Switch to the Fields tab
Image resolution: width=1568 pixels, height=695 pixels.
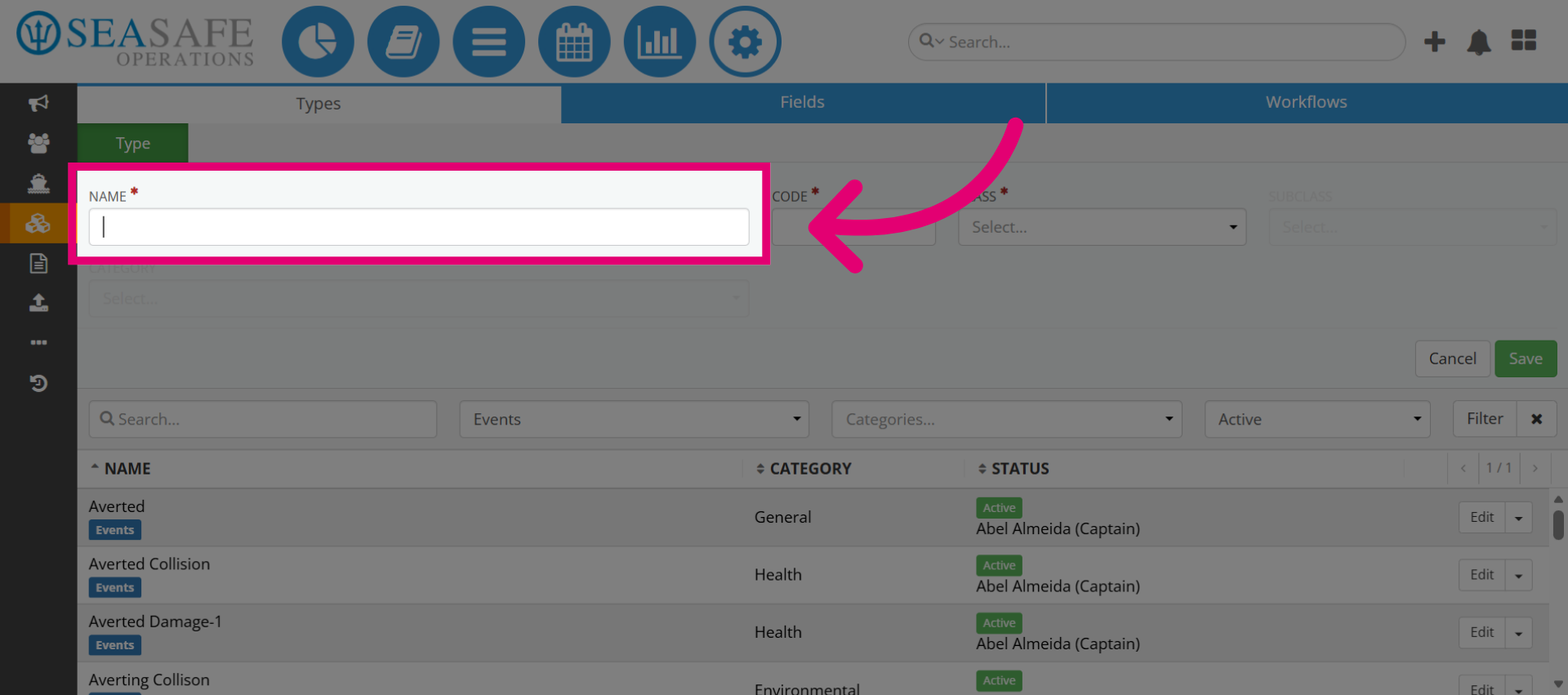click(803, 103)
